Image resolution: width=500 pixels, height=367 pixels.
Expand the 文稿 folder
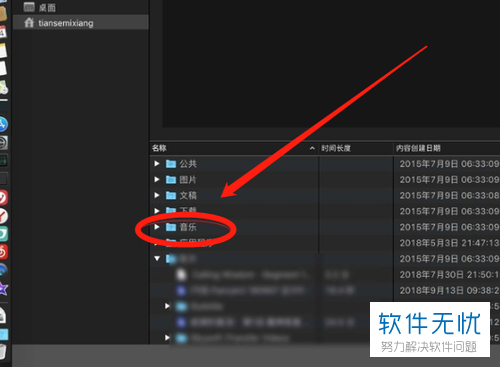157,195
